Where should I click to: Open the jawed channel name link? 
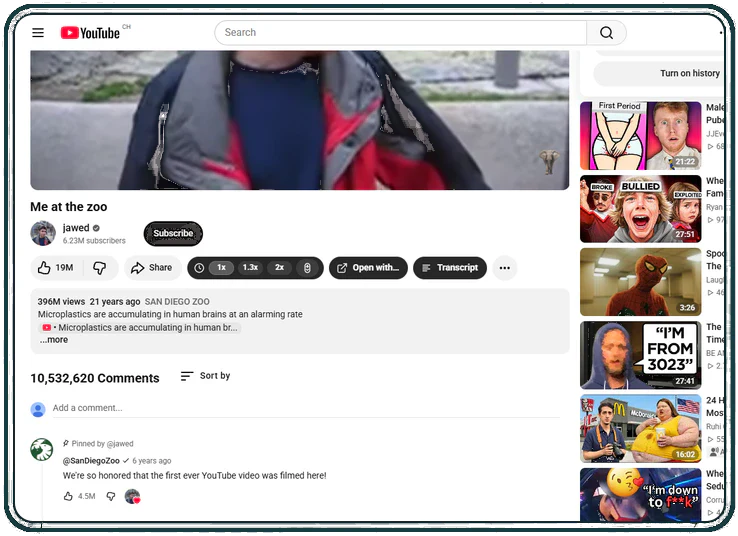[76, 228]
